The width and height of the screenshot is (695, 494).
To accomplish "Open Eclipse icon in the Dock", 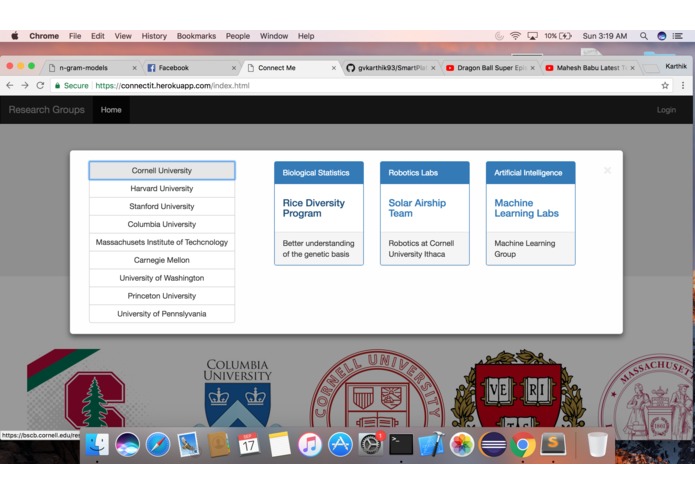I will click(492, 444).
